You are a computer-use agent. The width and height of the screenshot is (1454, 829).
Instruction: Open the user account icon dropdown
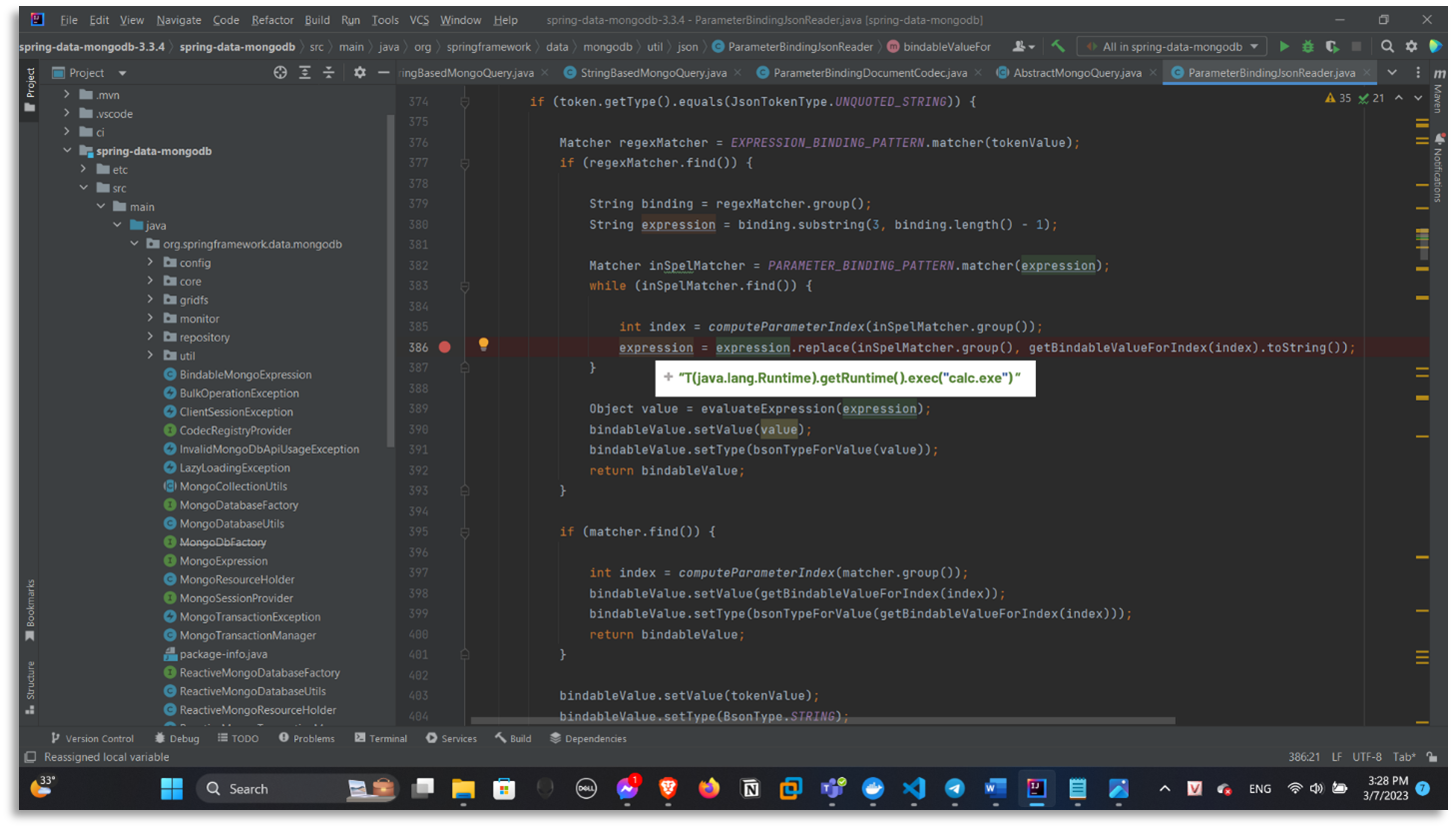click(x=1023, y=46)
